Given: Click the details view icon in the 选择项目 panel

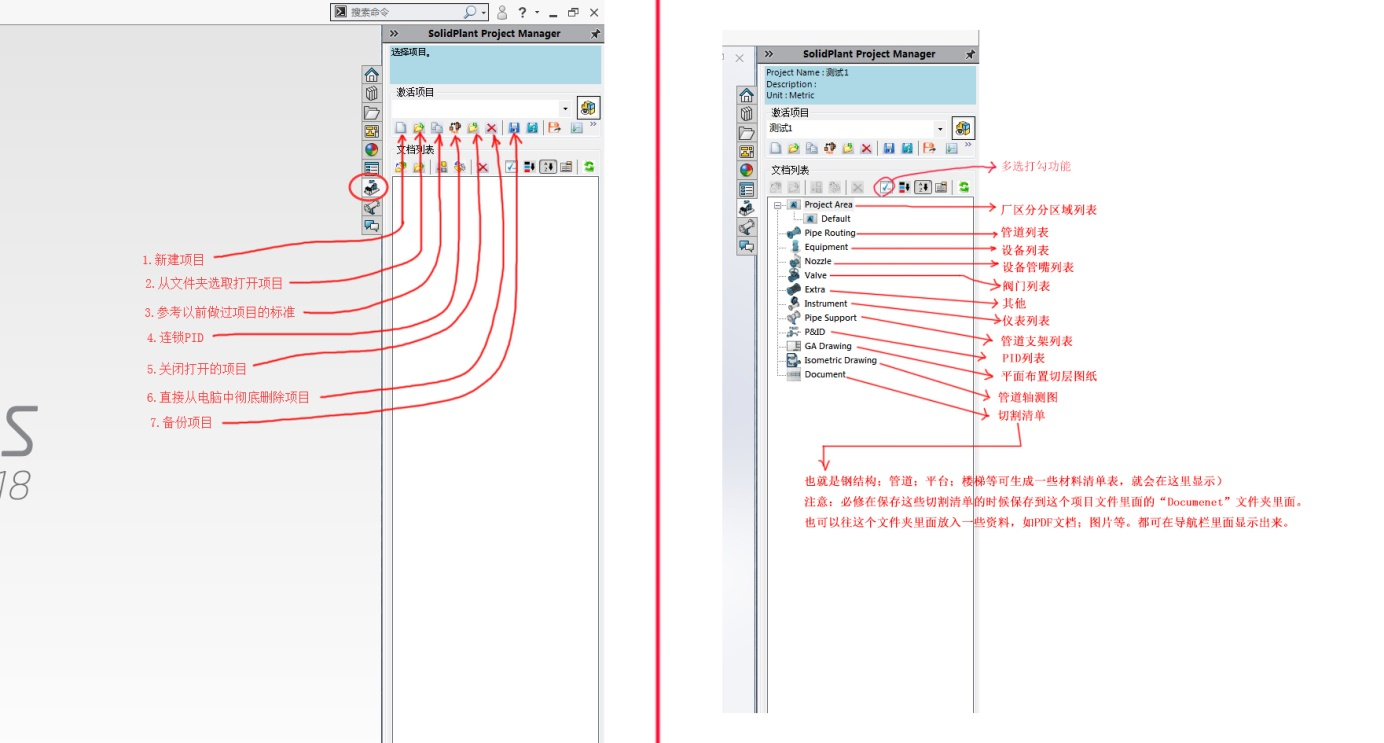Looking at the screenshot, I should [x=566, y=167].
